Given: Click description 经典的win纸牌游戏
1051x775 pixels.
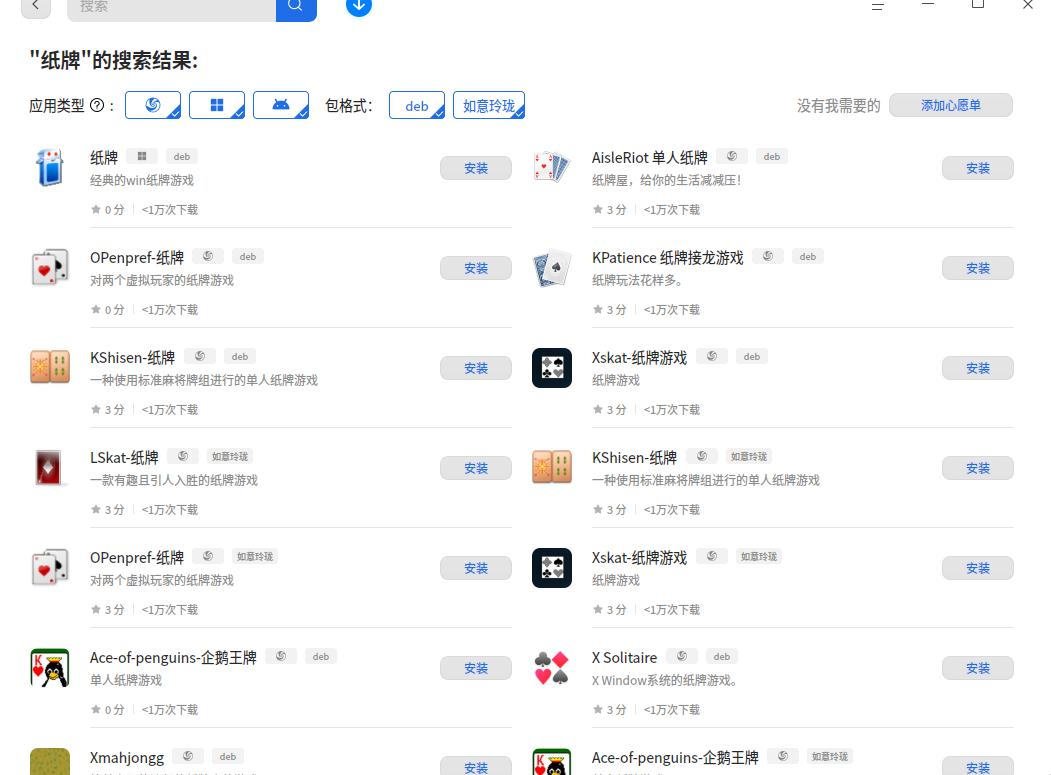Looking at the screenshot, I should pos(142,180).
